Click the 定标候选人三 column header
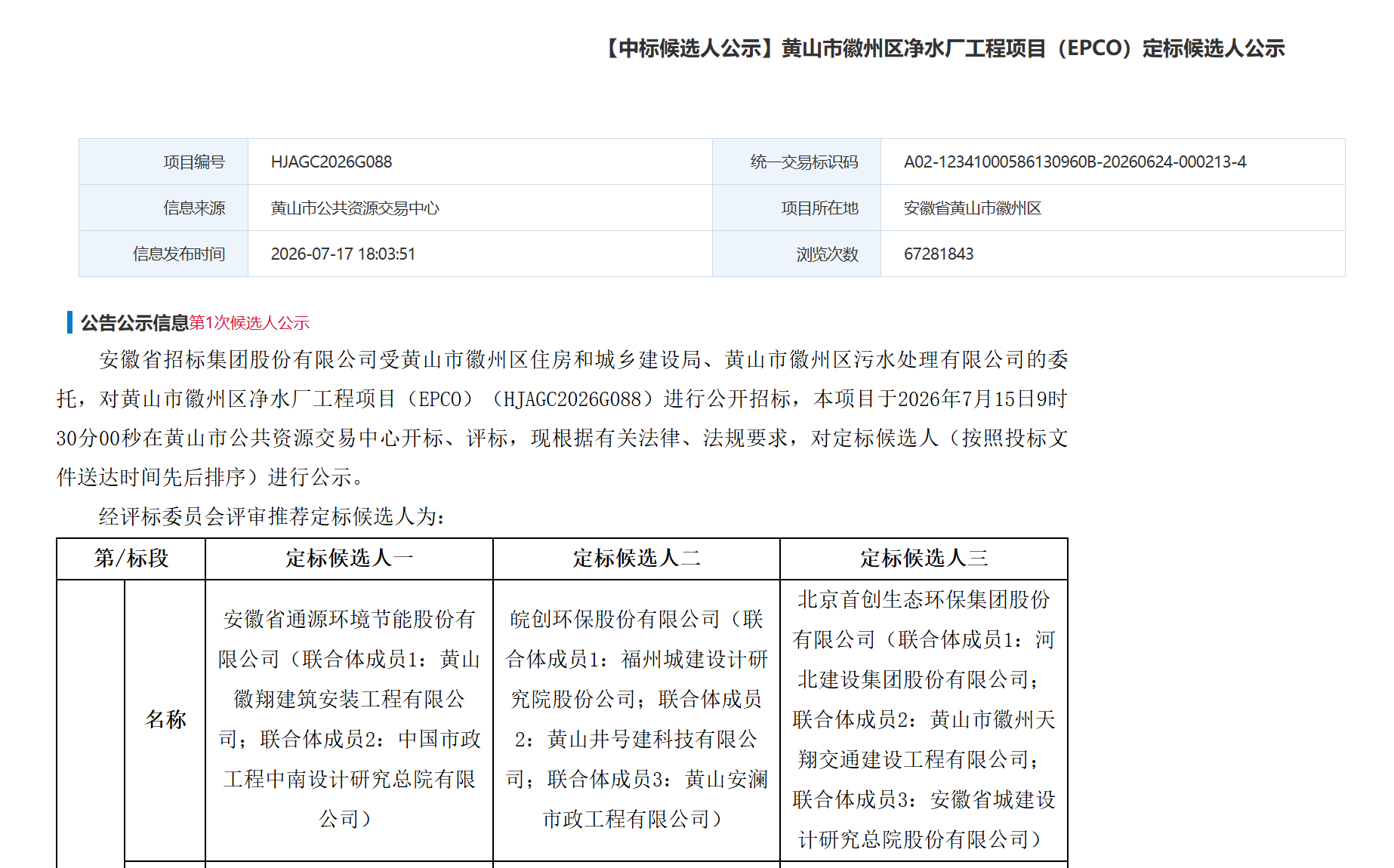The height and width of the screenshot is (868, 1394). coord(924,559)
